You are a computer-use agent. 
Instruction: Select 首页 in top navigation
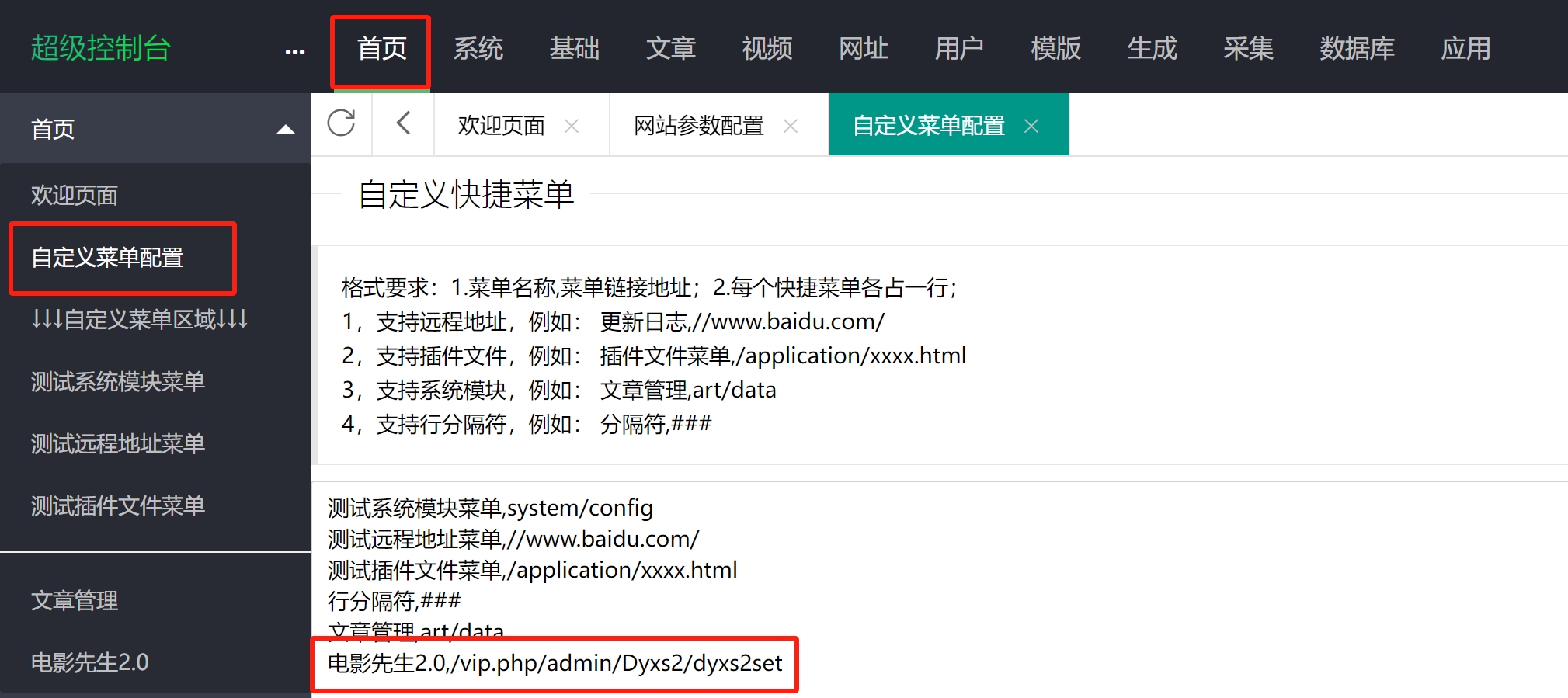[x=381, y=49]
